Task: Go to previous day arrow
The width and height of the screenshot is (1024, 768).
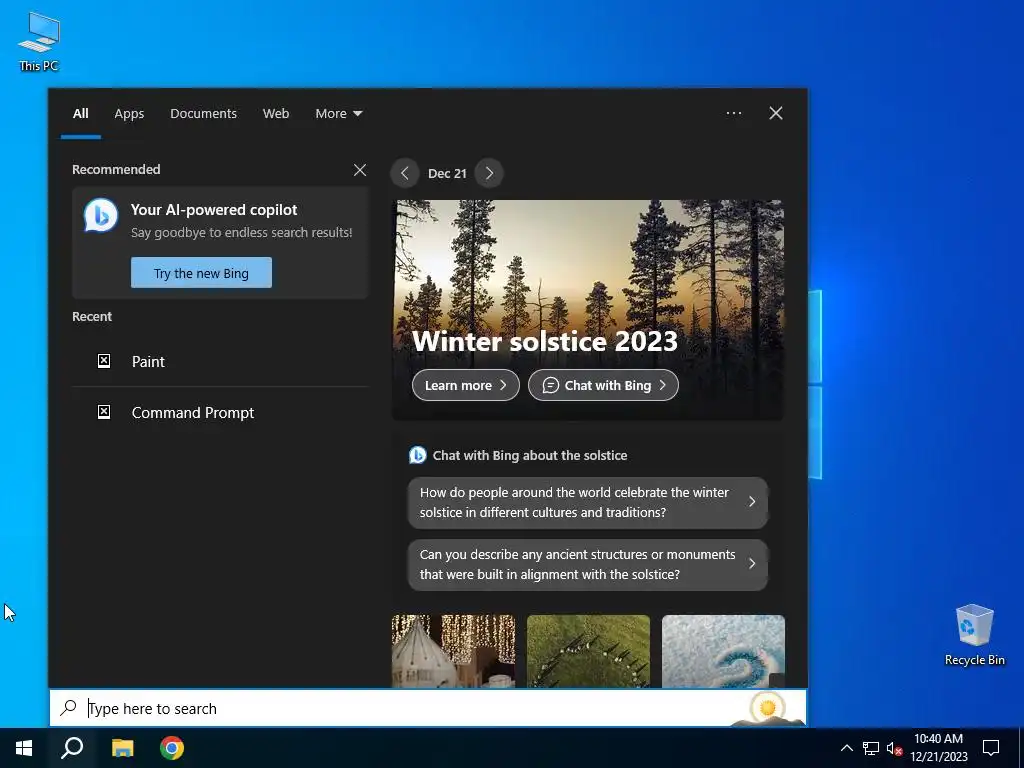Action: point(405,173)
